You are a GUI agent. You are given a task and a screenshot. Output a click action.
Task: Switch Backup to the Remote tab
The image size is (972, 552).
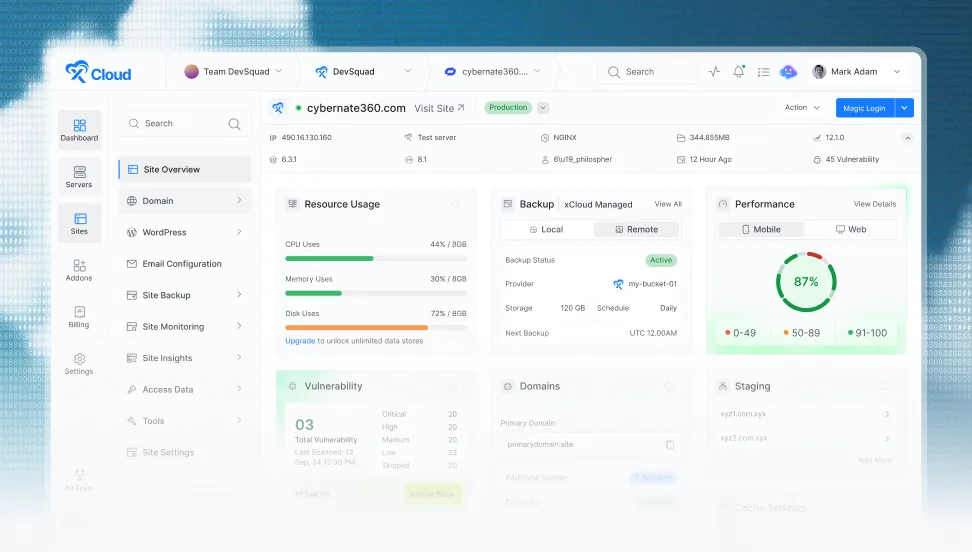637,229
